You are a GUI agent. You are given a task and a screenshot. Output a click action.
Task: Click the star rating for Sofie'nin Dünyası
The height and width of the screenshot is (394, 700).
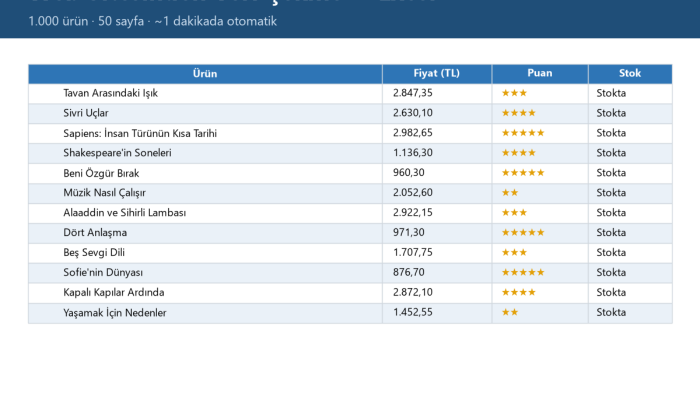(x=523, y=272)
